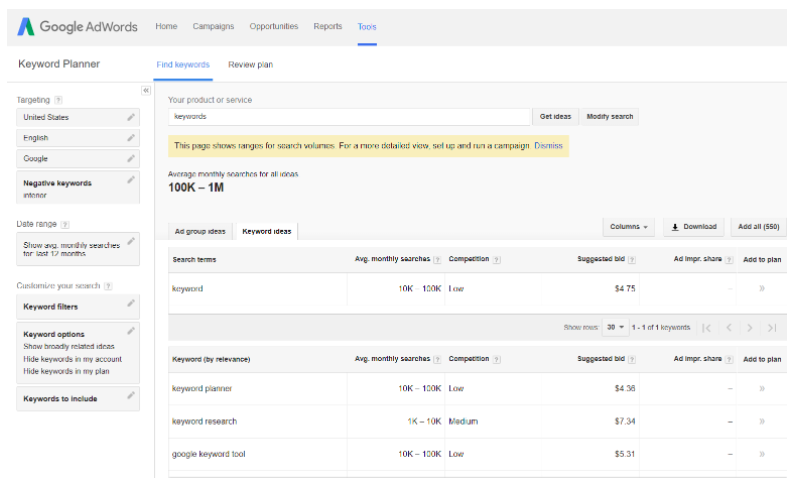The image size is (798, 489).
Task: Click the 1K – 10K monthly searches cell
Action: click(x=424, y=421)
